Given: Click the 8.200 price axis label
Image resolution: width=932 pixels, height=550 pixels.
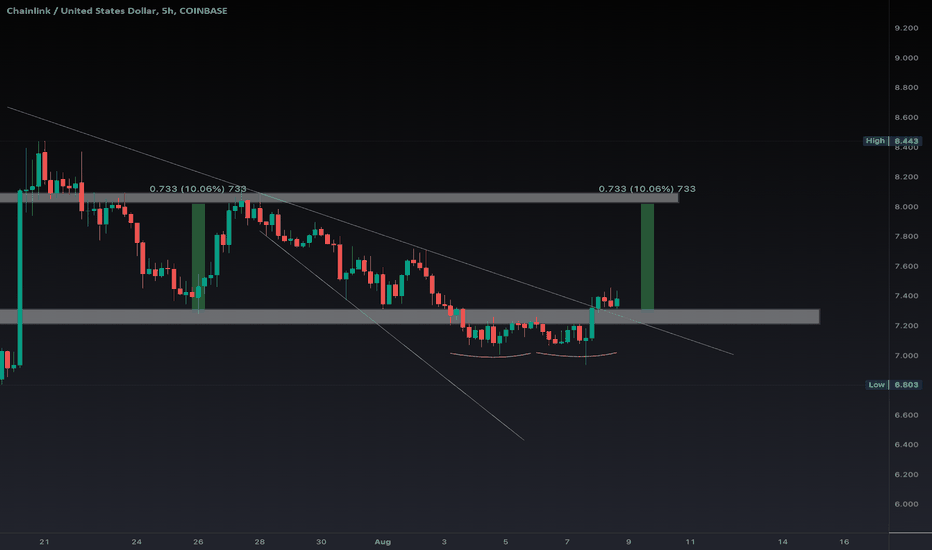Looking at the screenshot, I should (x=906, y=177).
